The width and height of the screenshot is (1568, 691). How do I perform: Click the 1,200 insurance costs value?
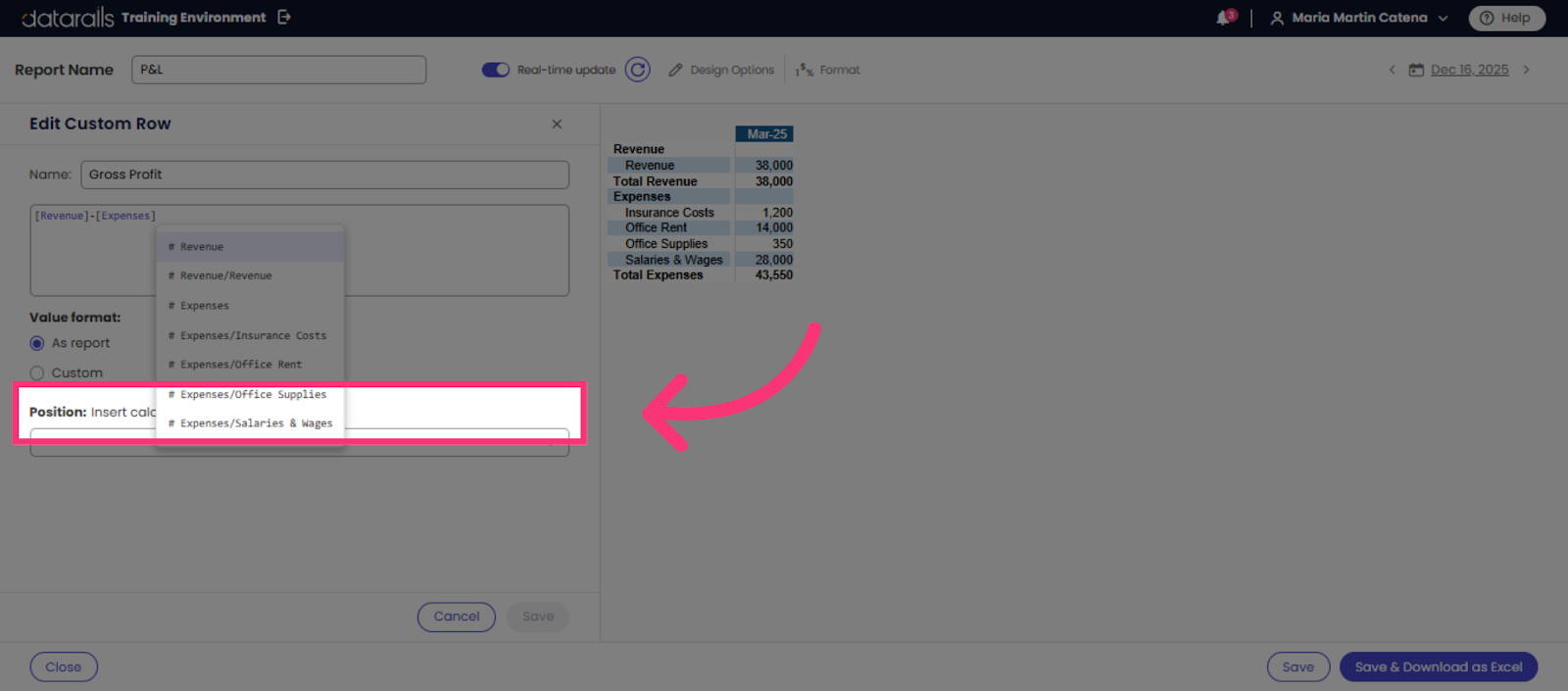778,213
